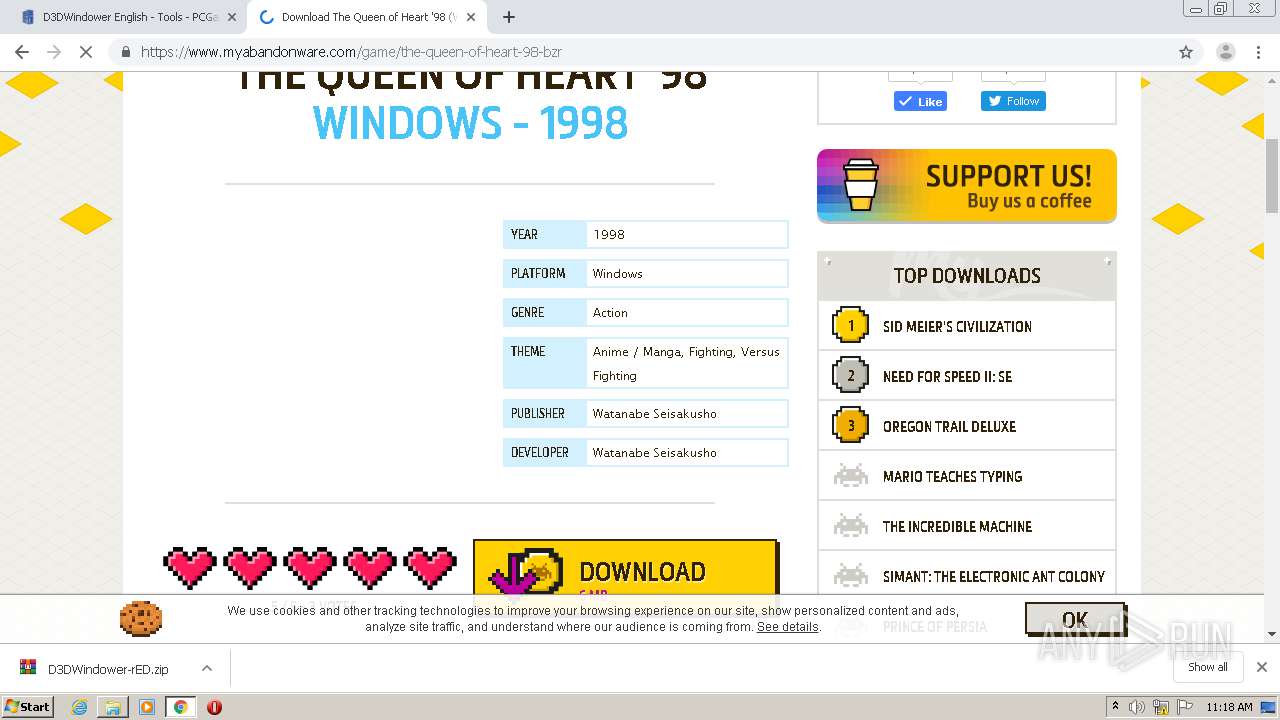Close the downloads bar
The width and height of the screenshot is (1280, 720).
pos(1261,667)
